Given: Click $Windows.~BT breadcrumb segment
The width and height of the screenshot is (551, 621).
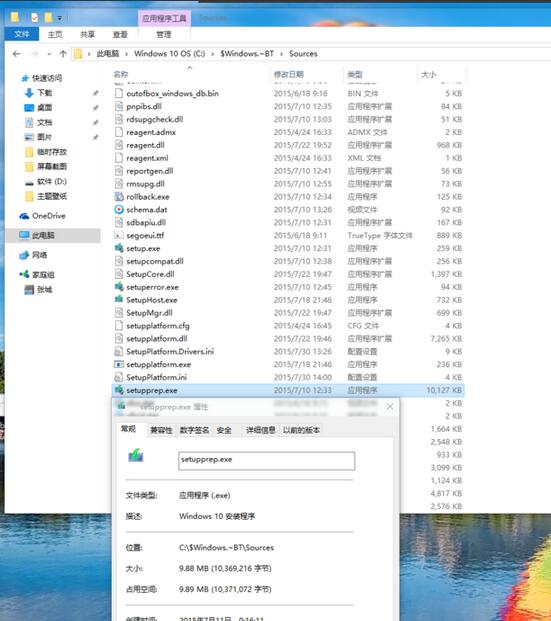Looking at the screenshot, I should coord(247,54).
